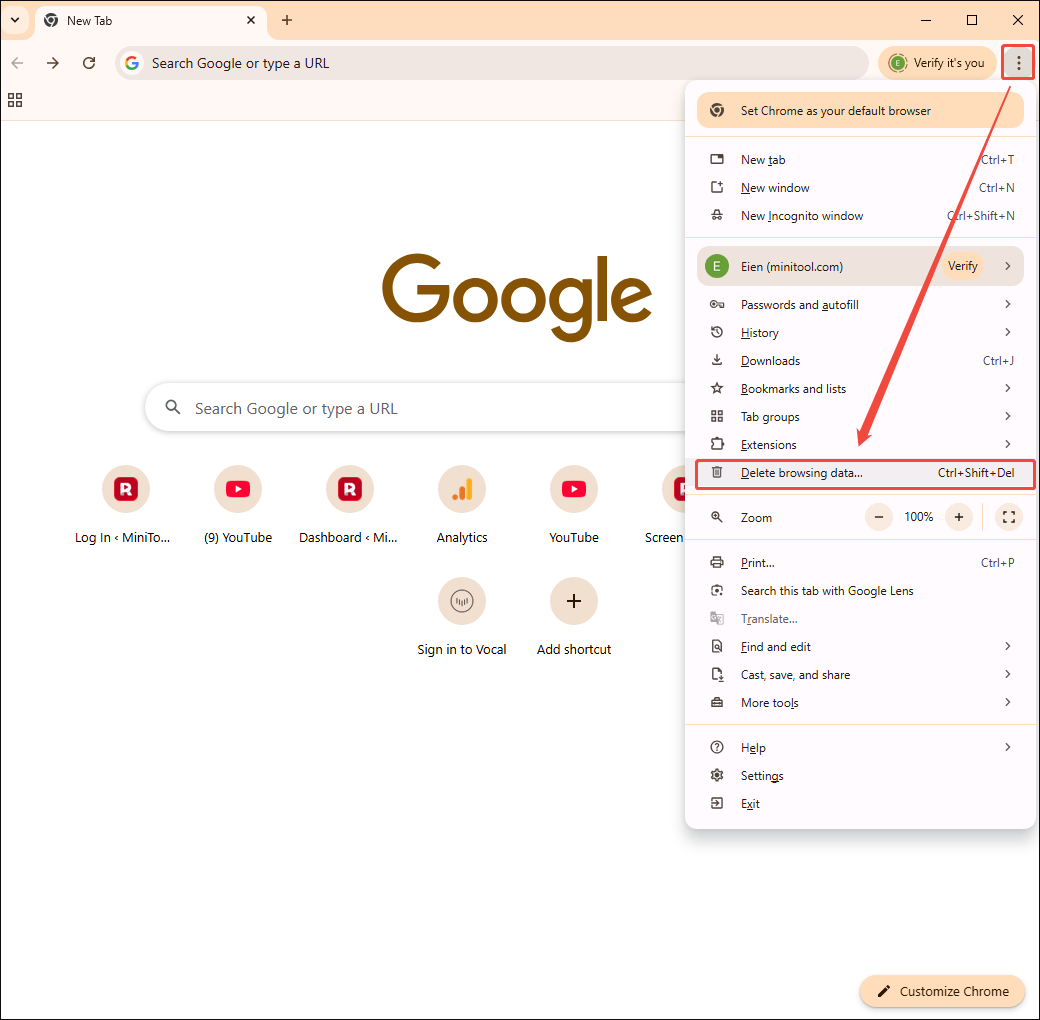Click the Add shortcut plus icon
The height and width of the screenshot is (1020, 1040).
click(574, 601)
